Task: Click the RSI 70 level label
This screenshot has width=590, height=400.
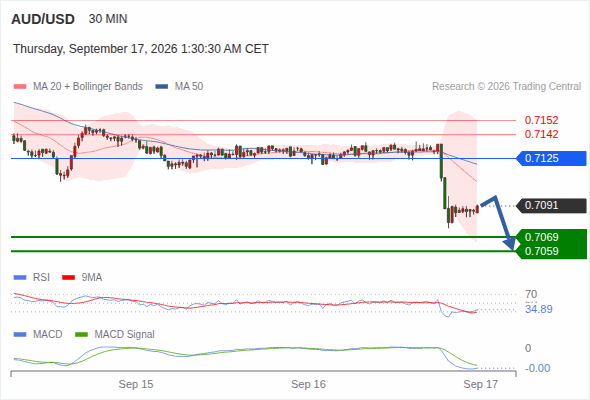Action: tap(531, 294)
